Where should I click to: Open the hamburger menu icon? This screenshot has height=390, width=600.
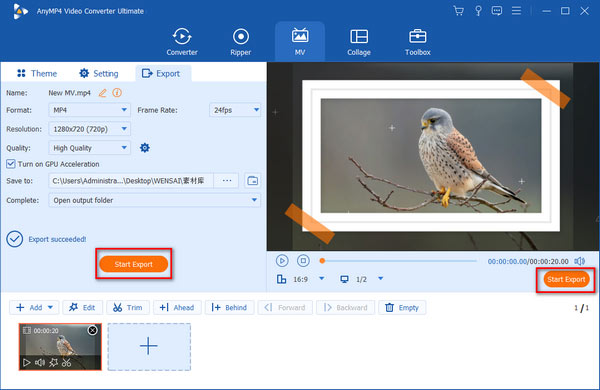tap(516, 11)
